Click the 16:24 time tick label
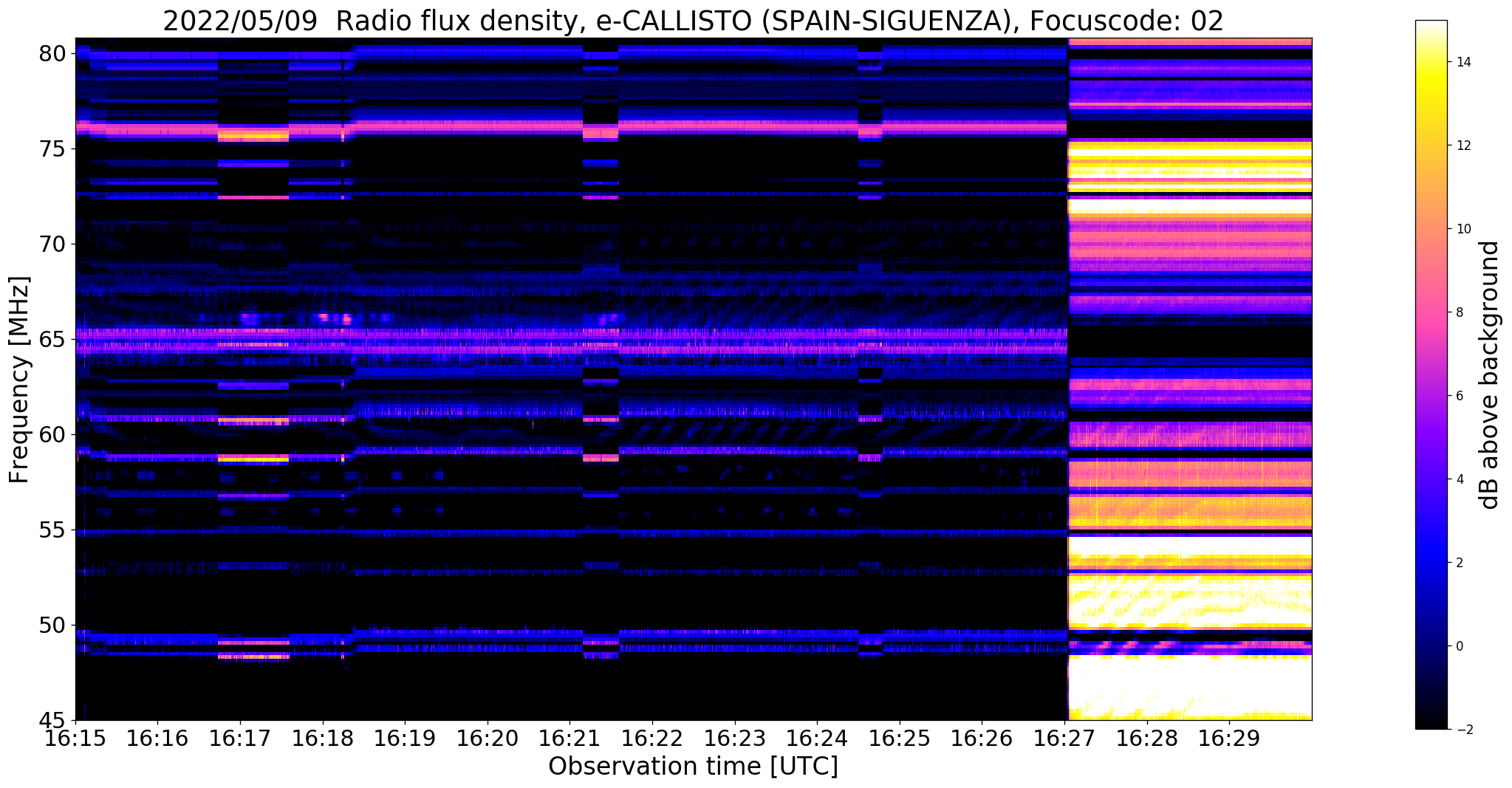1512x788 pixels. (x=817, y=739)
